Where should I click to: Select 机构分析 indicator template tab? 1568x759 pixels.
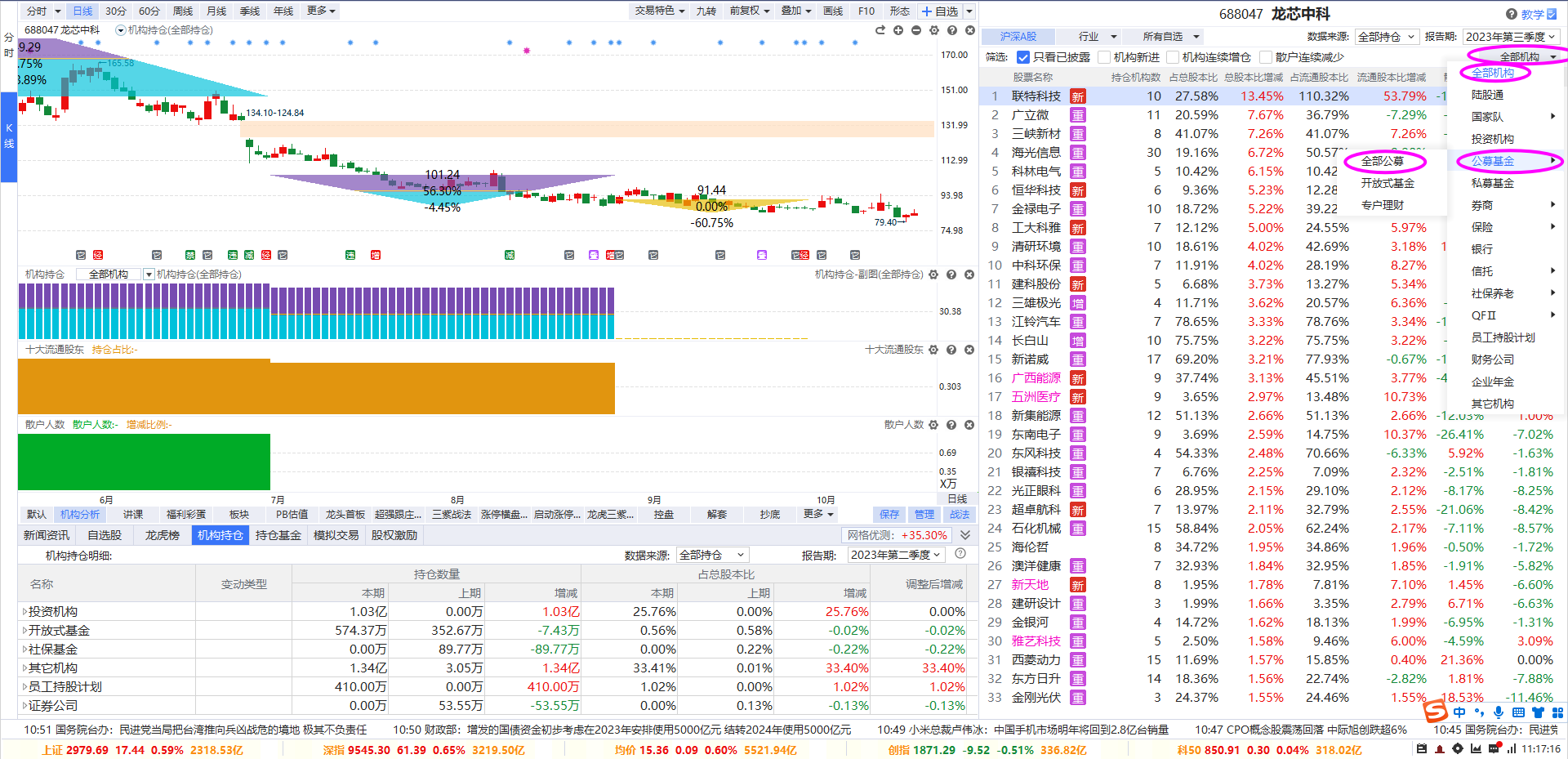(x=80, y=514)
